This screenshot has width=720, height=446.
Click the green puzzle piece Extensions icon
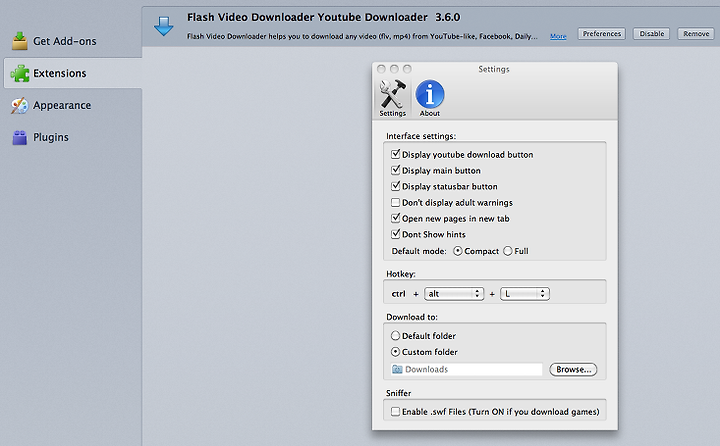click(20, 73)
